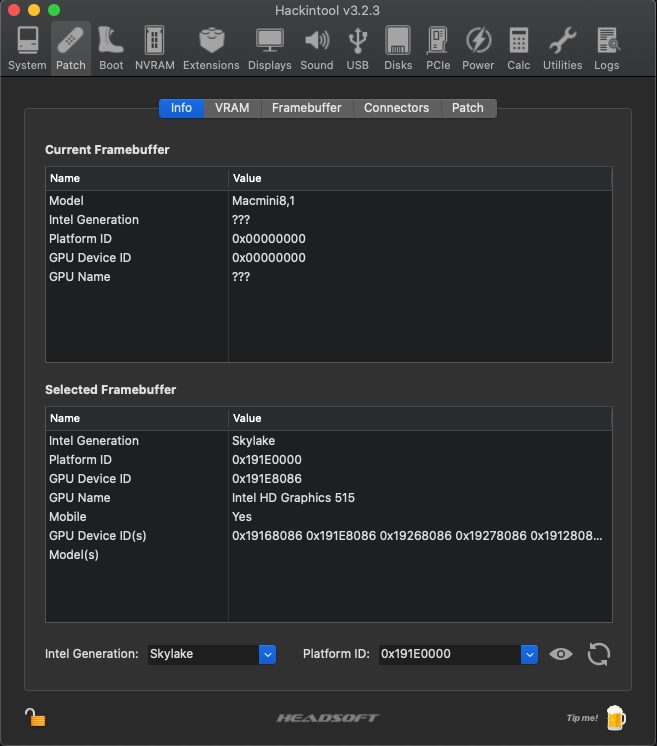Viewport: 657px width, 746px height.
Task: Click the HEADSOFT logo link
Action: (328, 718)
